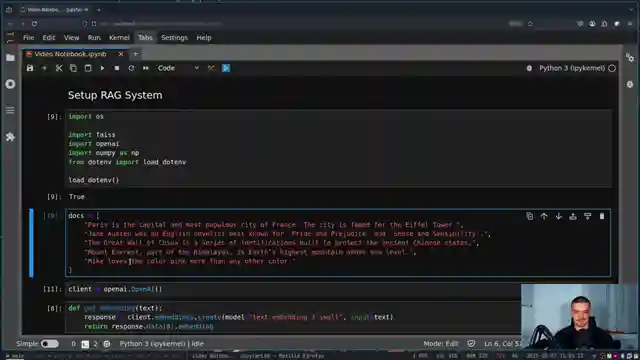Image resolution: width=640 pixels, height=360 pixels.
Task: Select the Video Notebook.ipynb tab
Action: [70, 54]
